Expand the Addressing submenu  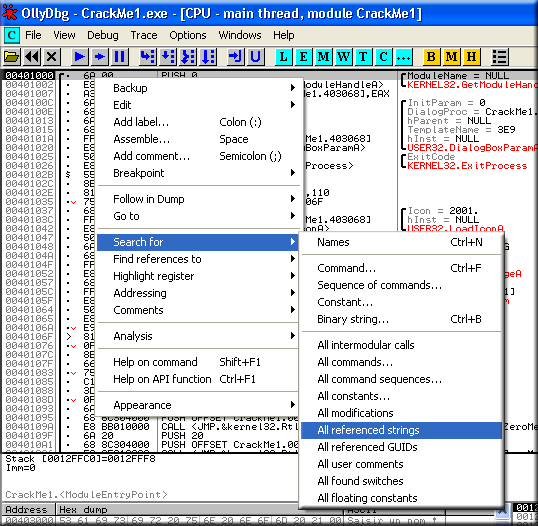pyautogui.click(x=198, y=293)
